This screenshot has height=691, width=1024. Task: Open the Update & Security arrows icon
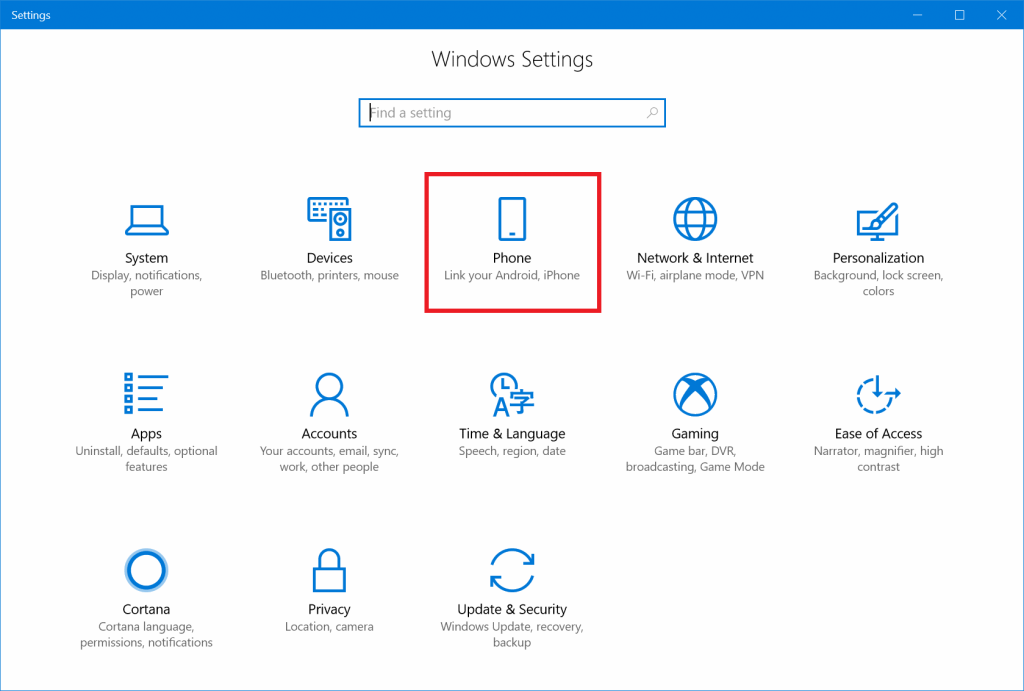coord(512,570)
